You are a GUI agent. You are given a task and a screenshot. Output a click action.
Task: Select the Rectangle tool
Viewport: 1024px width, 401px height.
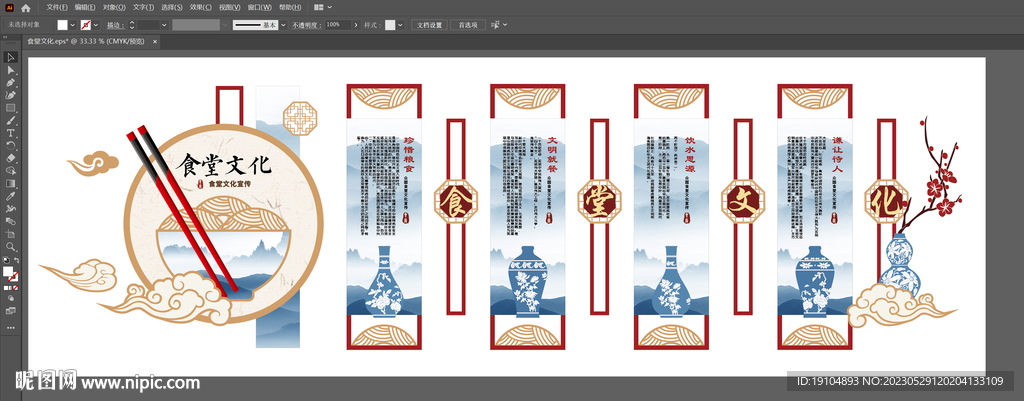click(x=10, y=108)
